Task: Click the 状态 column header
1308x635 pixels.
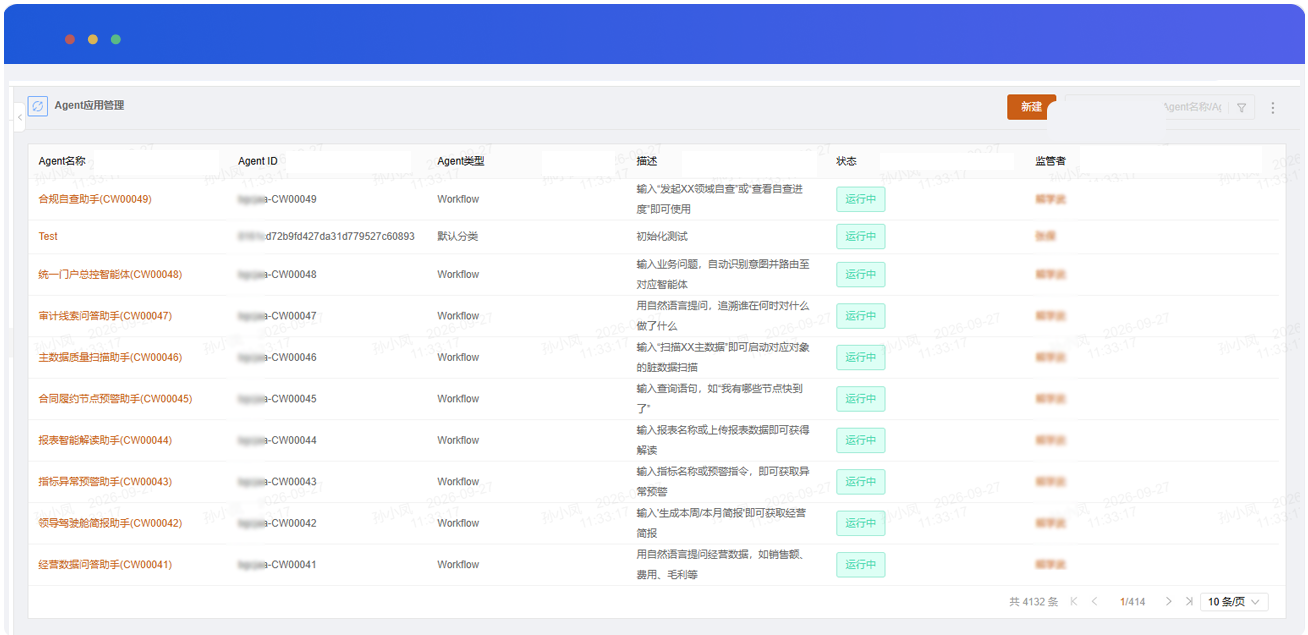Action: pyautogui.click(x=846, y=161)
